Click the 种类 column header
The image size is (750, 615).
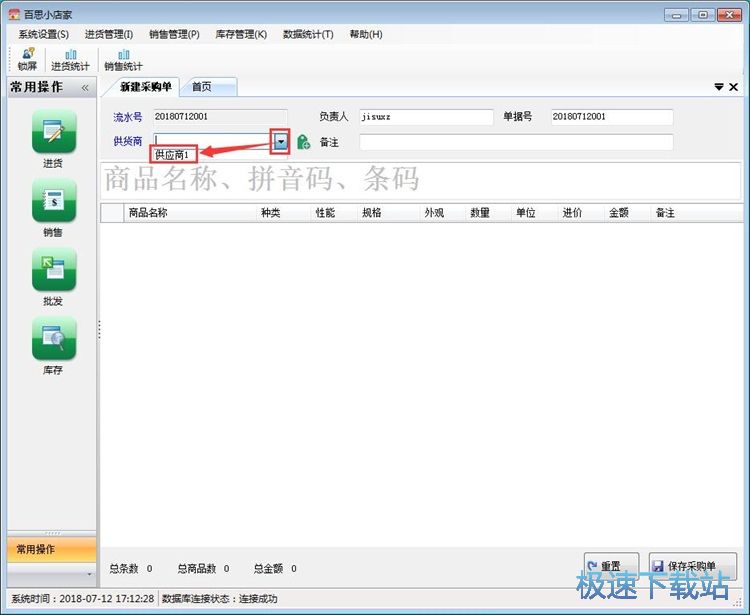tap(284, 213)
